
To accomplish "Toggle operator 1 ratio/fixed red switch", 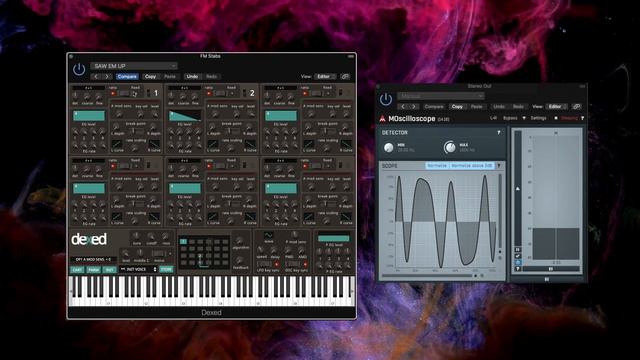I will pyautogui.click(x=113, y=93).
